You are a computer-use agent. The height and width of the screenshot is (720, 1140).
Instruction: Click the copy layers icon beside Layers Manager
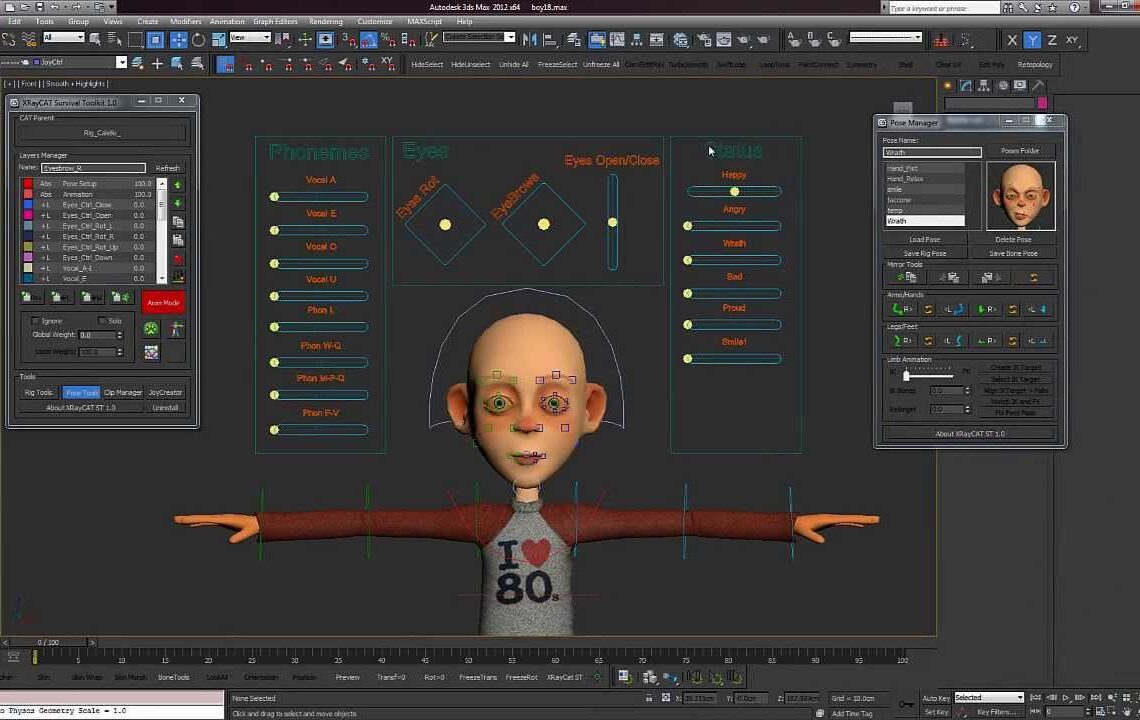point(180,222)
